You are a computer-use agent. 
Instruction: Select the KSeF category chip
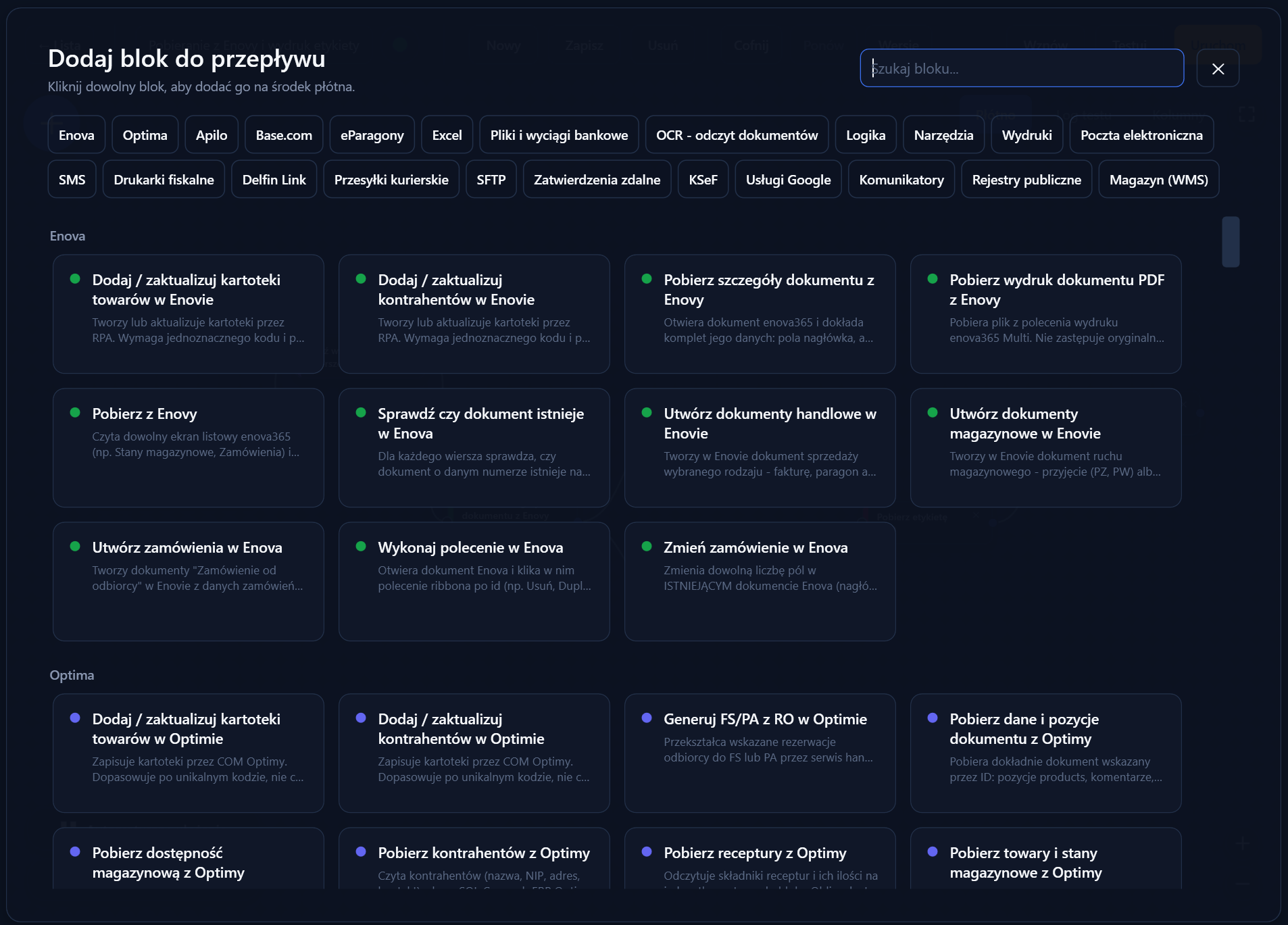point(703,180)
